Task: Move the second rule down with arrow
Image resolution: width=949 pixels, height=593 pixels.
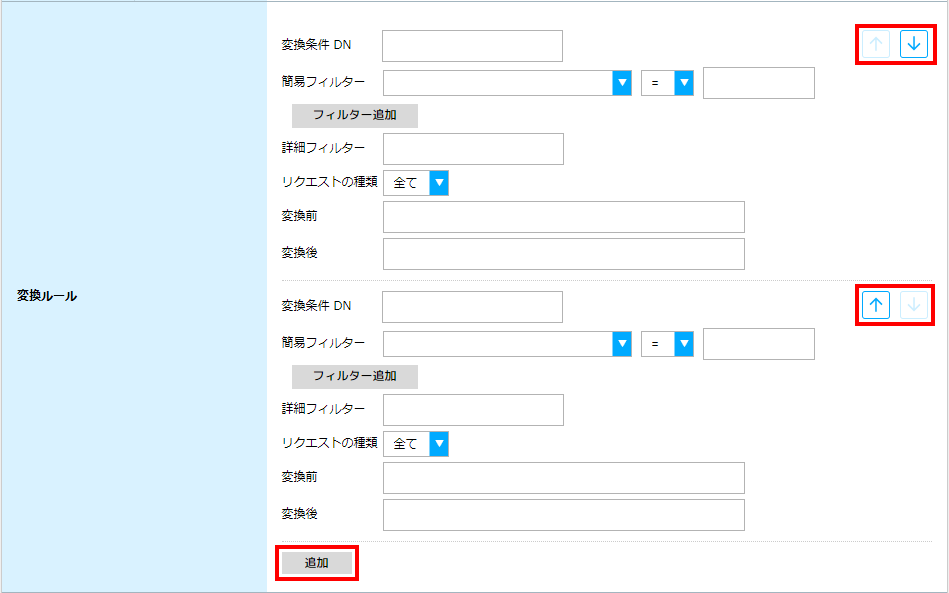Action: coord(913,305)
